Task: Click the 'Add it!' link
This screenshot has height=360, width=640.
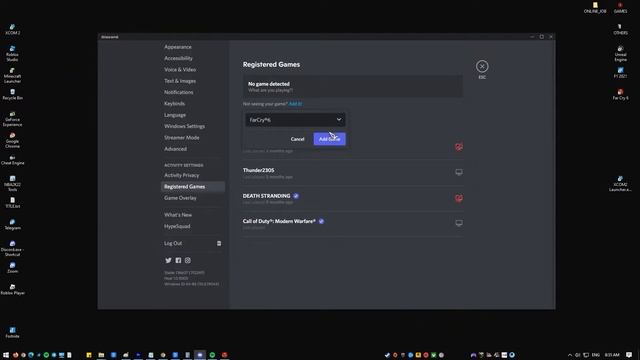Action: pyautogui.click(x=295, y=104)
